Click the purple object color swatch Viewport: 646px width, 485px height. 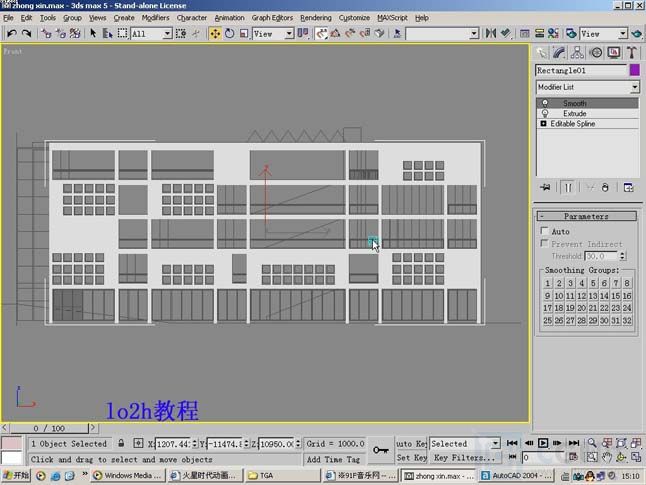pos(635,70)
